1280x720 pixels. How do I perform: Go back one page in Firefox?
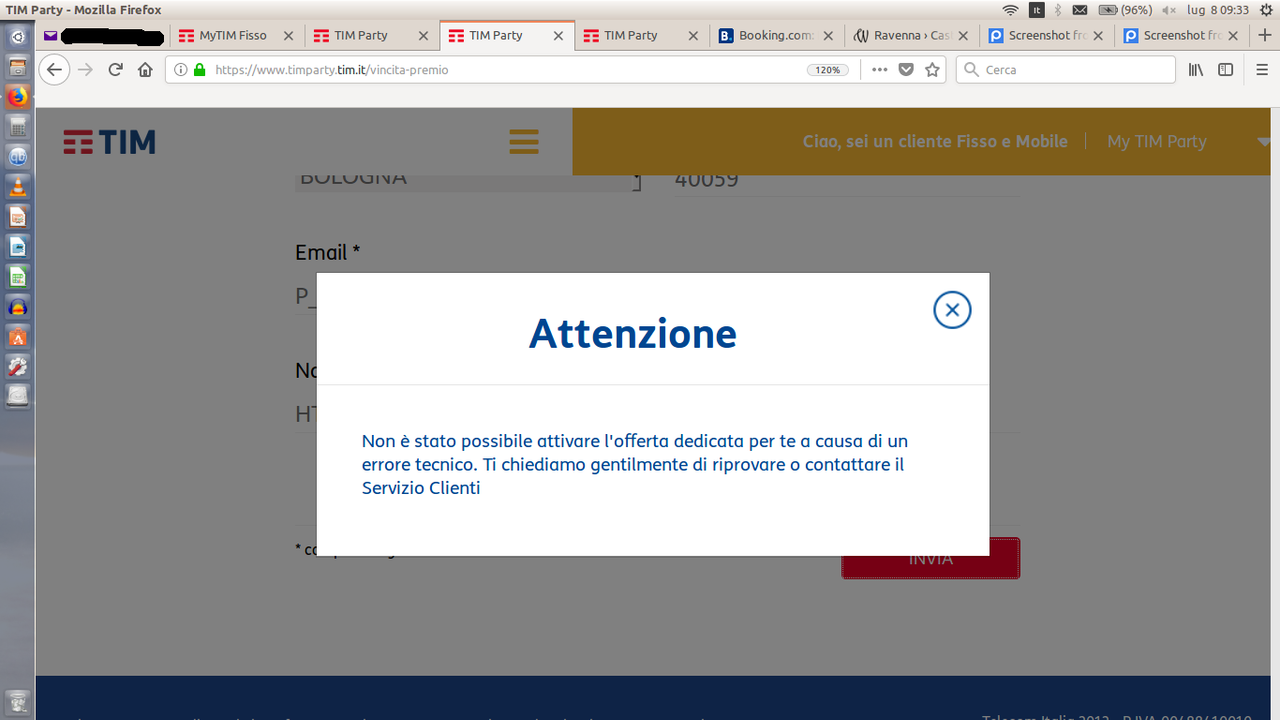54,70
